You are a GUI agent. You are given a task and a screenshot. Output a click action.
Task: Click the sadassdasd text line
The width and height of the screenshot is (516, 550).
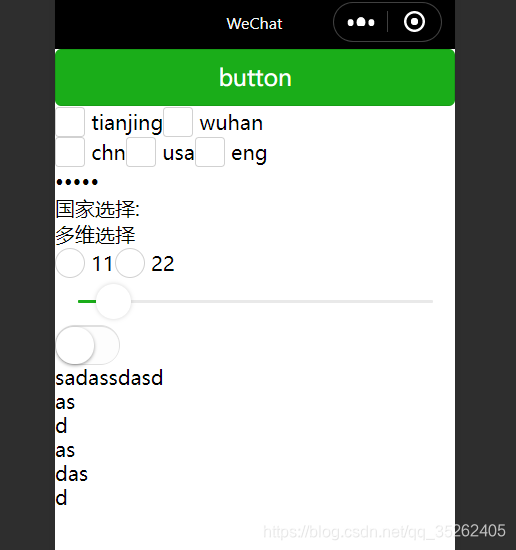tap(109, 378)
